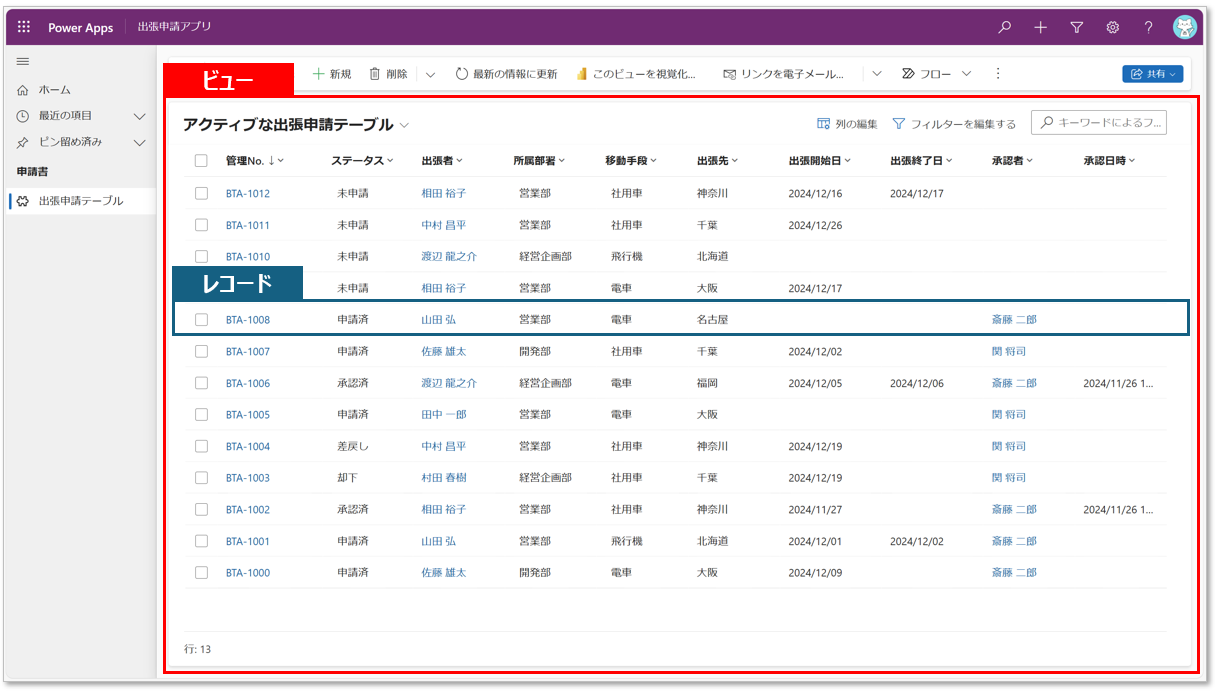Click the plus icon in top header

pyautogui.click(x=1040, y=27)
